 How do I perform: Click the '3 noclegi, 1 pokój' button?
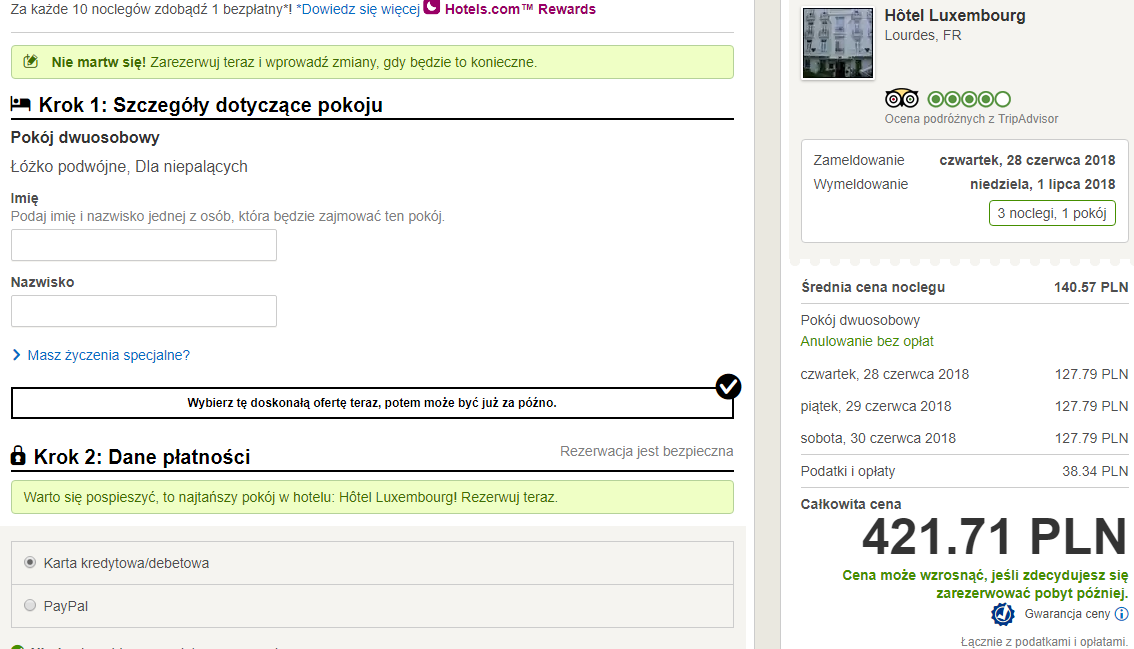[1052, 213]
